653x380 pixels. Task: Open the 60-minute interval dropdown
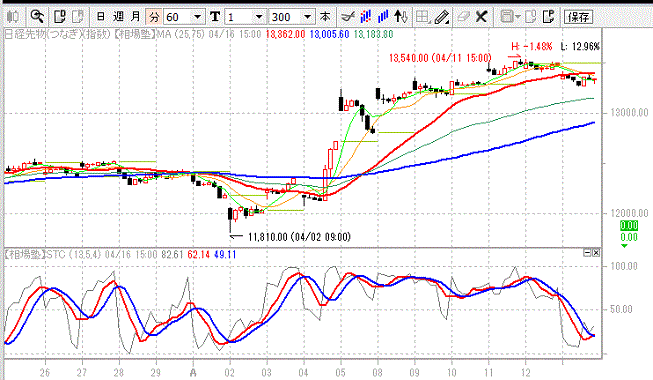click(x=198, y=17)
